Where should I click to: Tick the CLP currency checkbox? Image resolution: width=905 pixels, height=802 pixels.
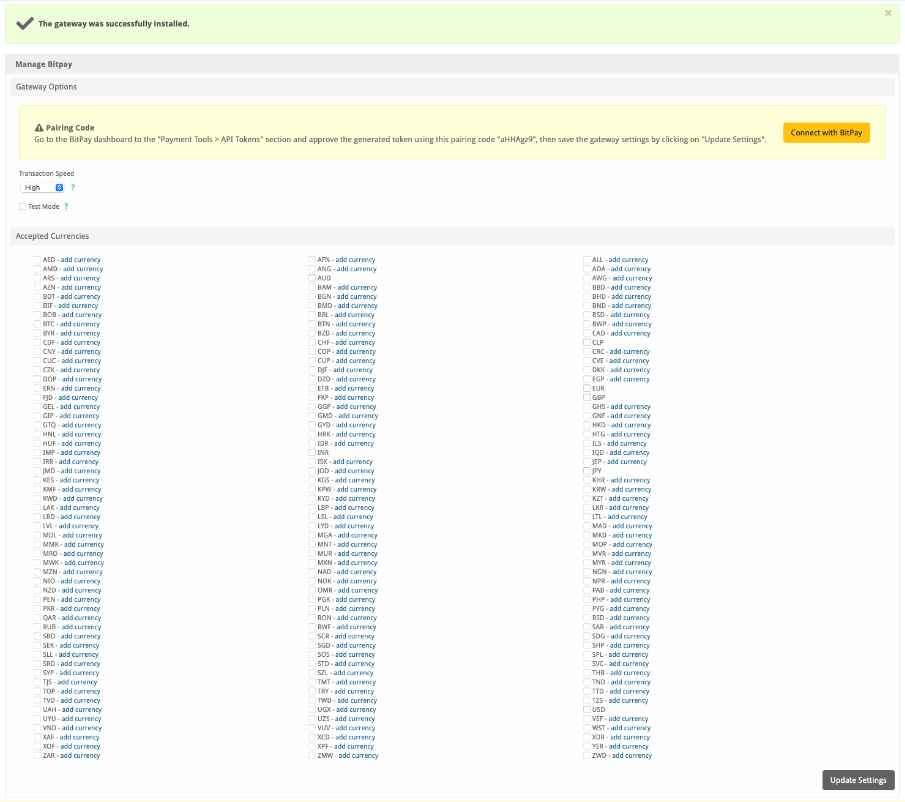pyautogui.click(x=587, y=342)
